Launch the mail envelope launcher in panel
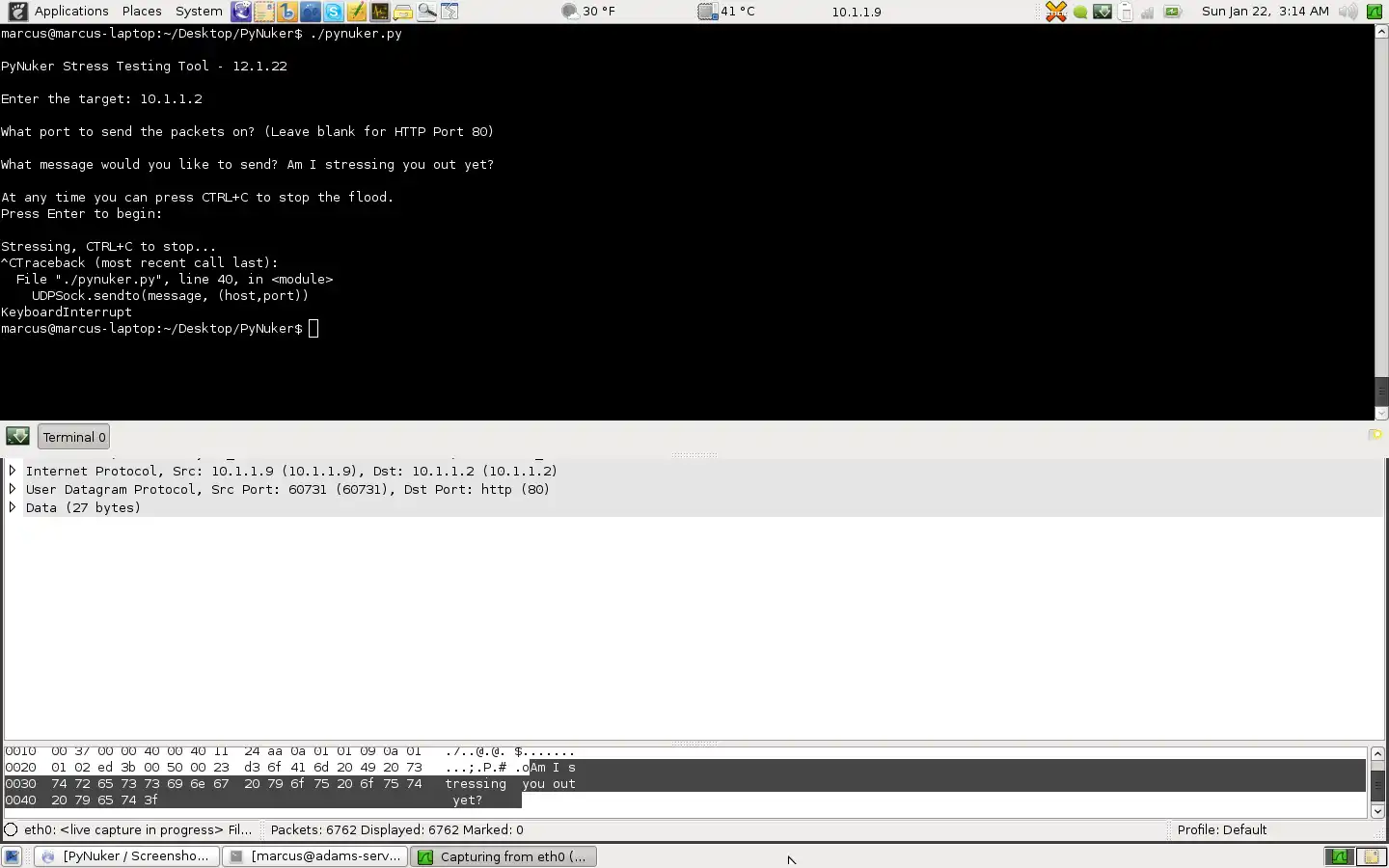Screen dimensions: 1389x868 [x=264, y=12]
